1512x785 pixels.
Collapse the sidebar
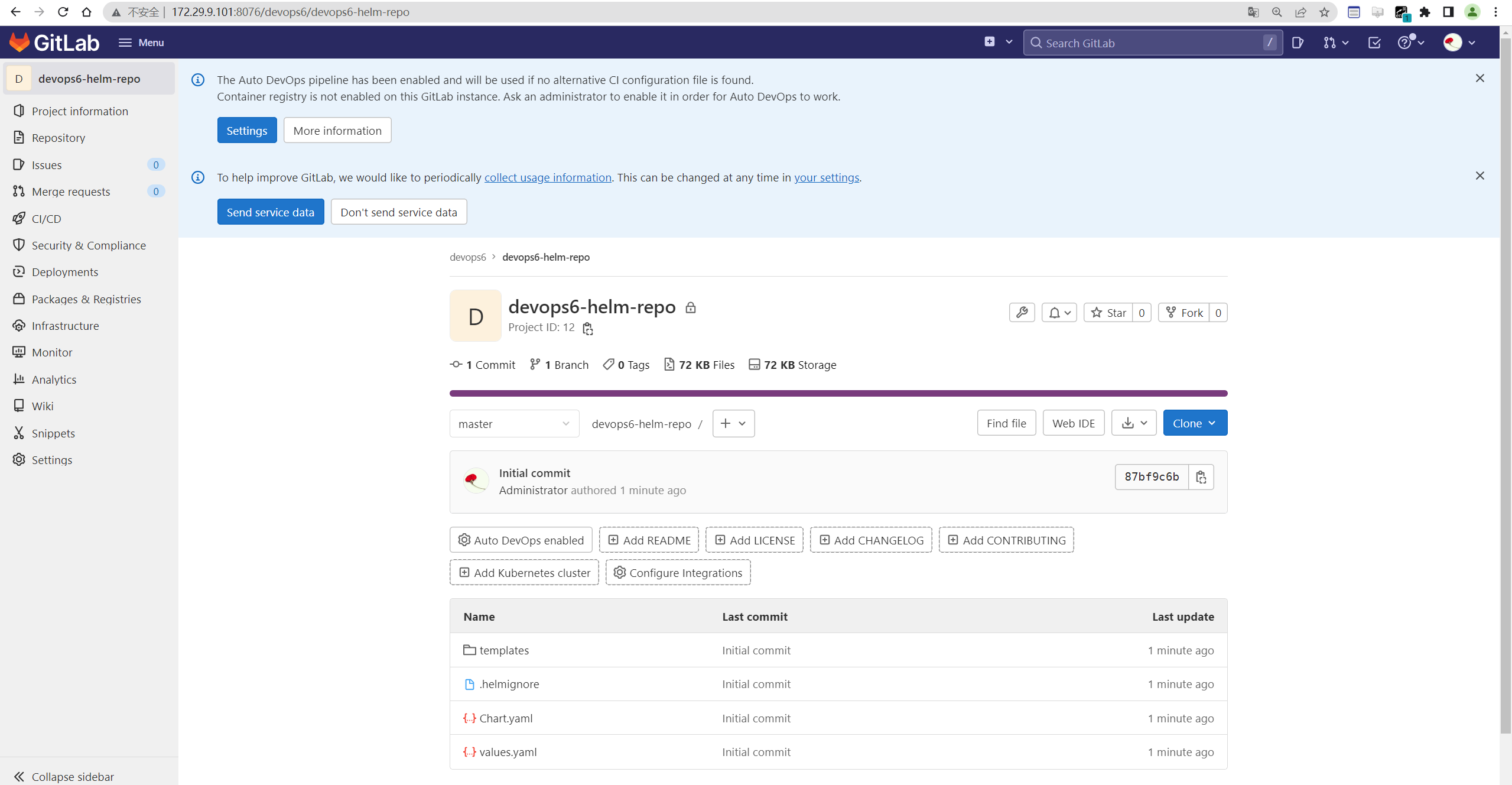pyautogui.click(x=64, y=776)
